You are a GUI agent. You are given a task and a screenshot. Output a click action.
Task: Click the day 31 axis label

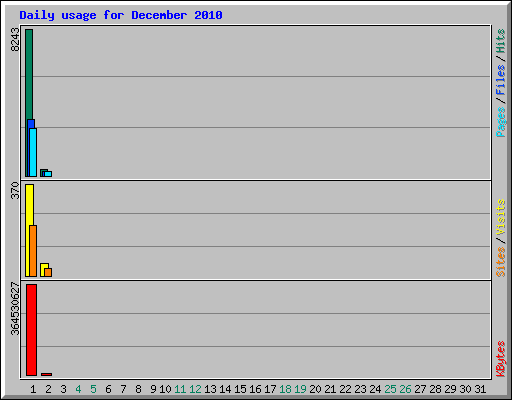pos(480,389)
